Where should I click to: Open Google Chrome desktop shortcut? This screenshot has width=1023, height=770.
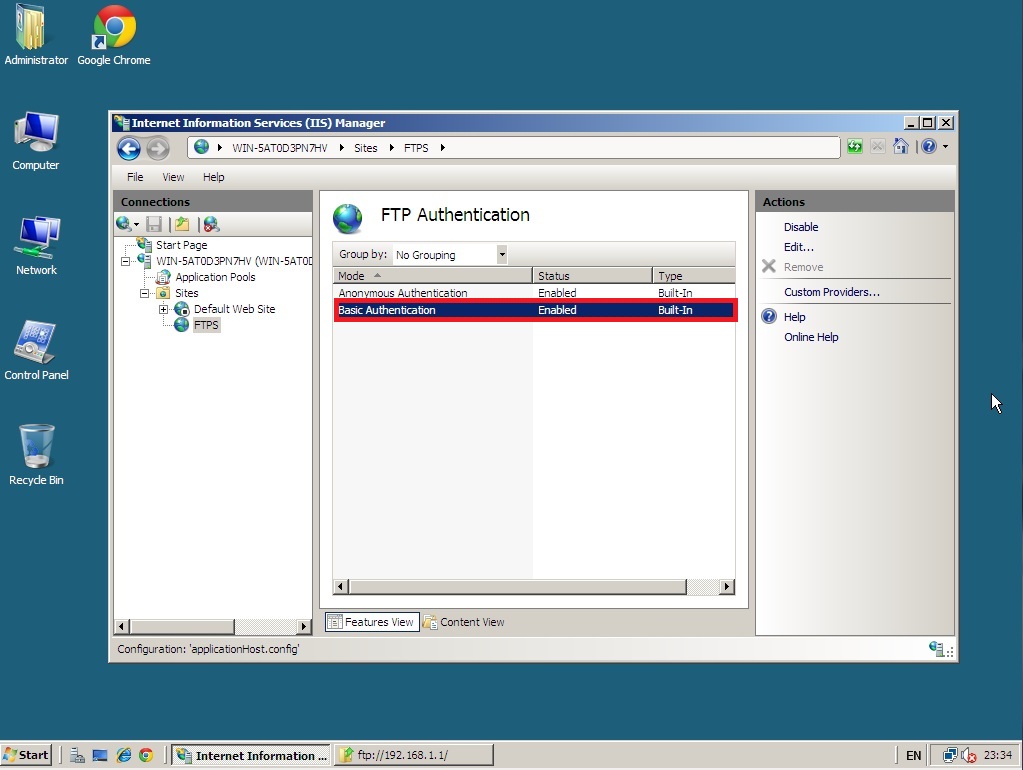tap(114, 36)
